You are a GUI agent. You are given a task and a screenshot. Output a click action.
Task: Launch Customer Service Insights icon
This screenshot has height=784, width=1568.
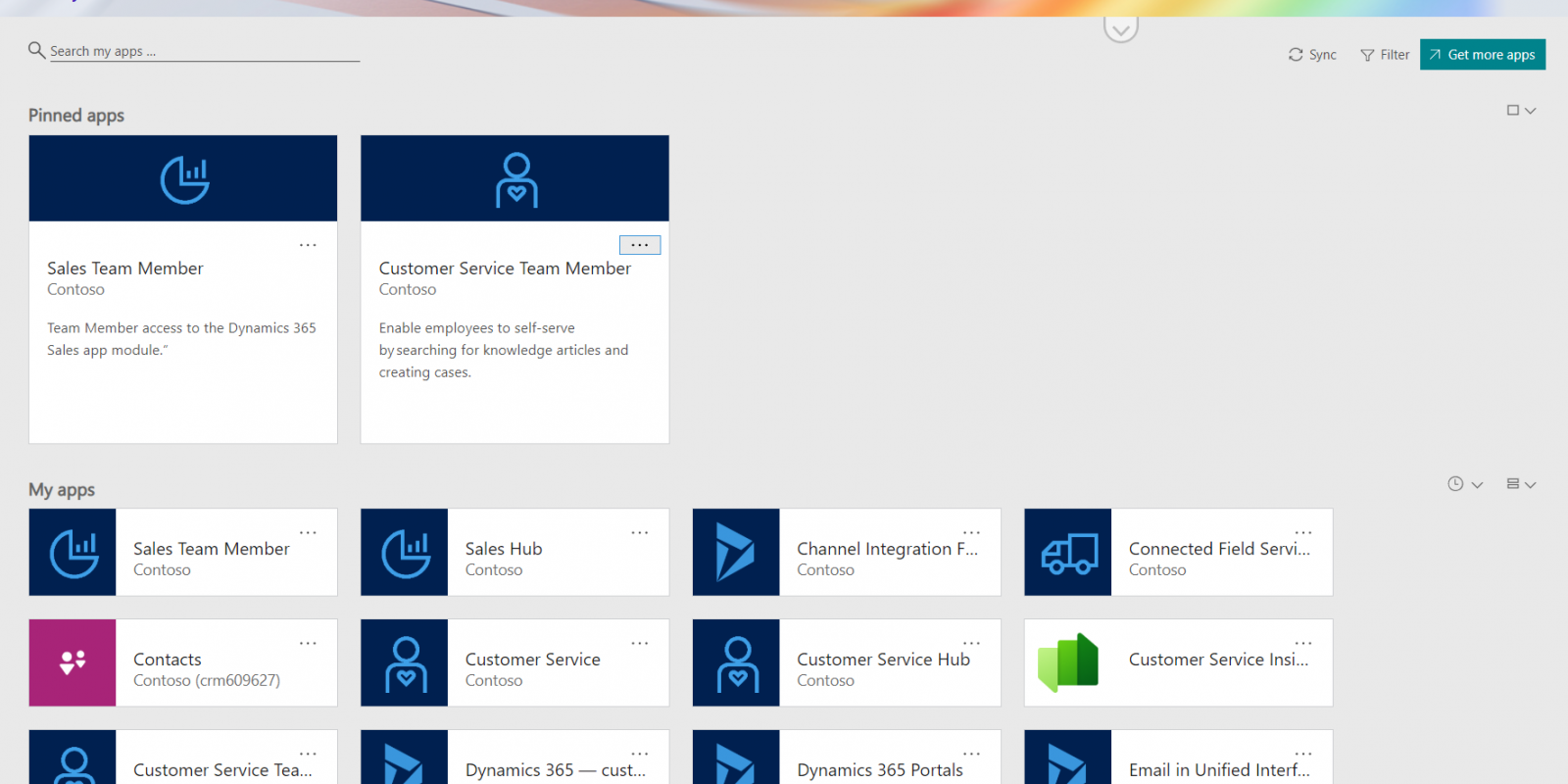tap(1068, 662)
